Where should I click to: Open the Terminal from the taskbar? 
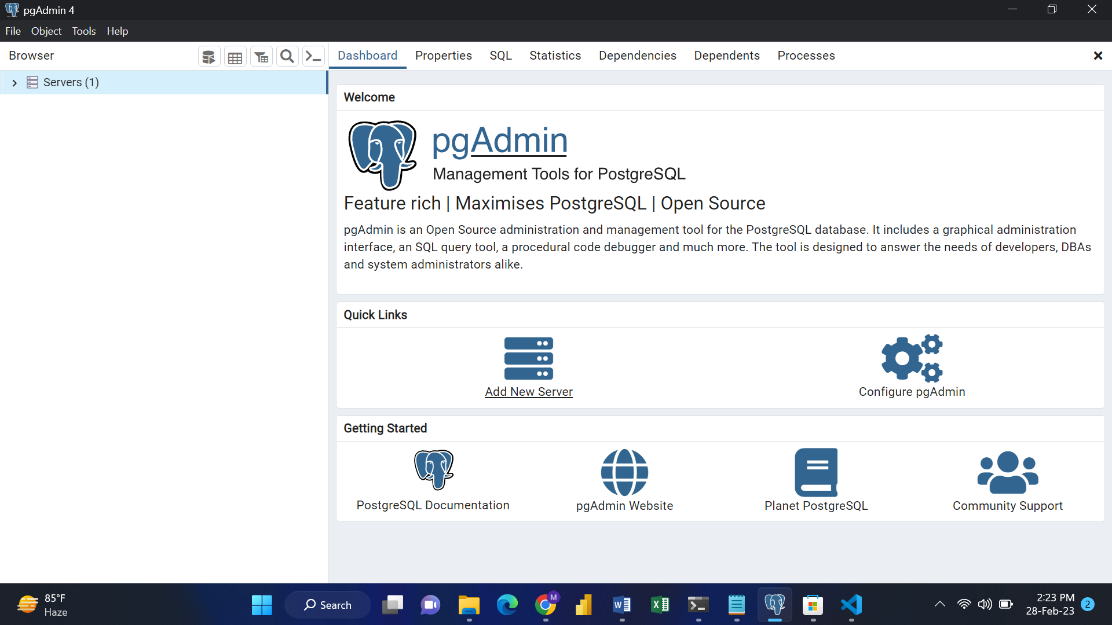coord(699,605)
